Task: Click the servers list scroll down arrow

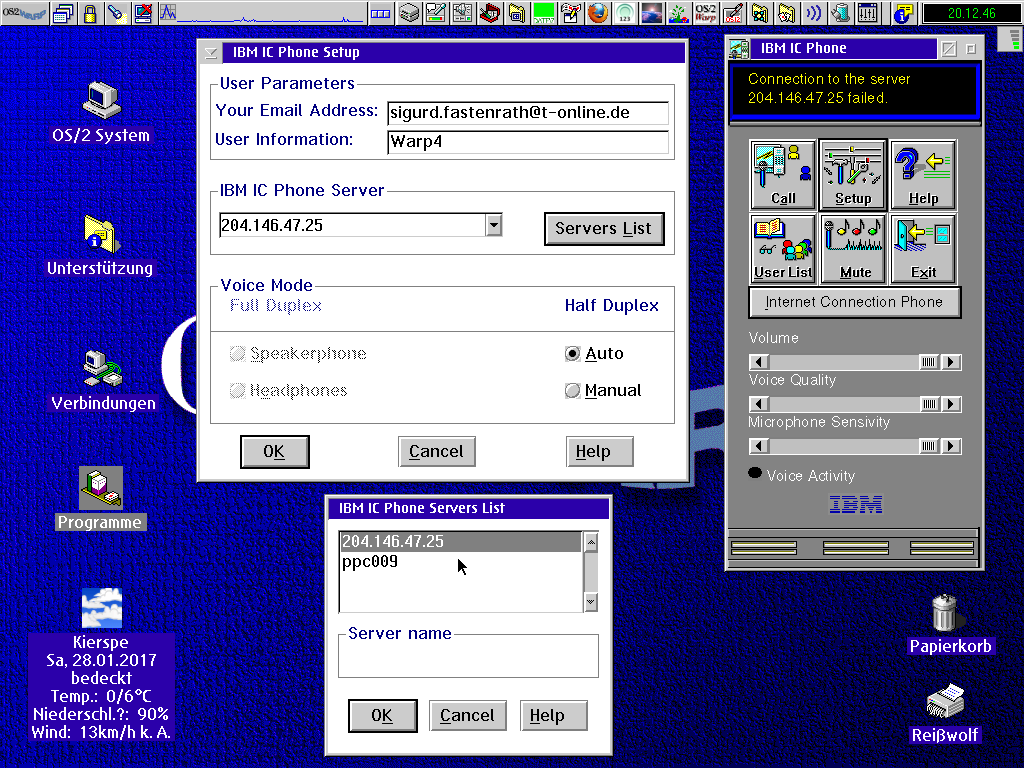Action: click(x=590, y=602)
